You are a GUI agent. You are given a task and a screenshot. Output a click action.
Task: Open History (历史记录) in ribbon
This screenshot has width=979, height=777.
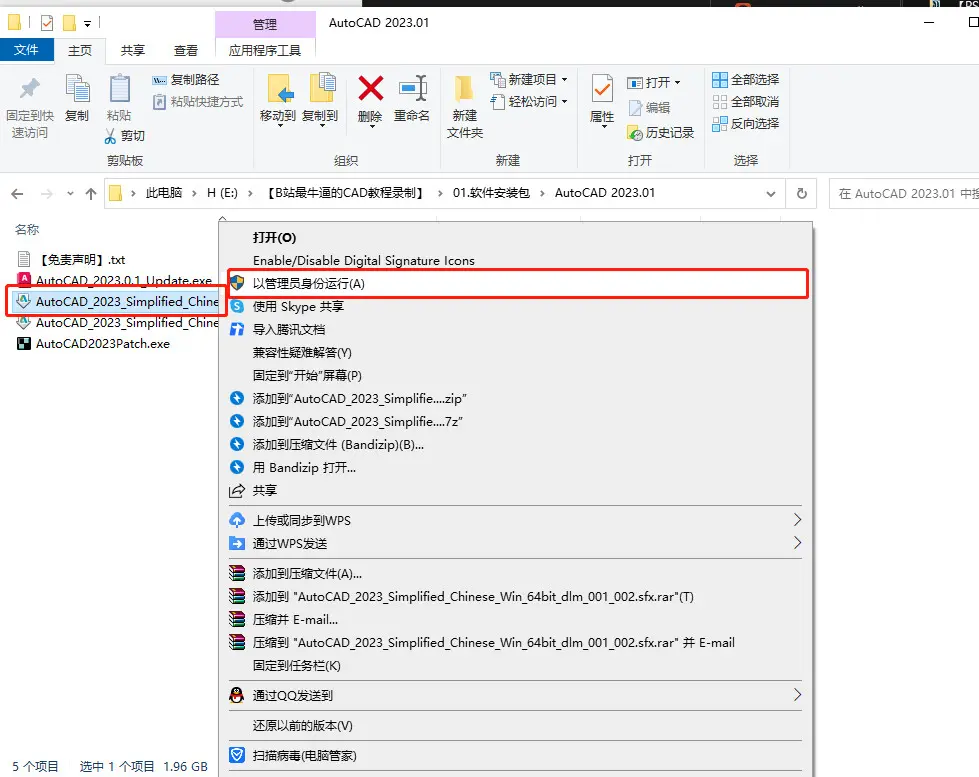point(661,132)
